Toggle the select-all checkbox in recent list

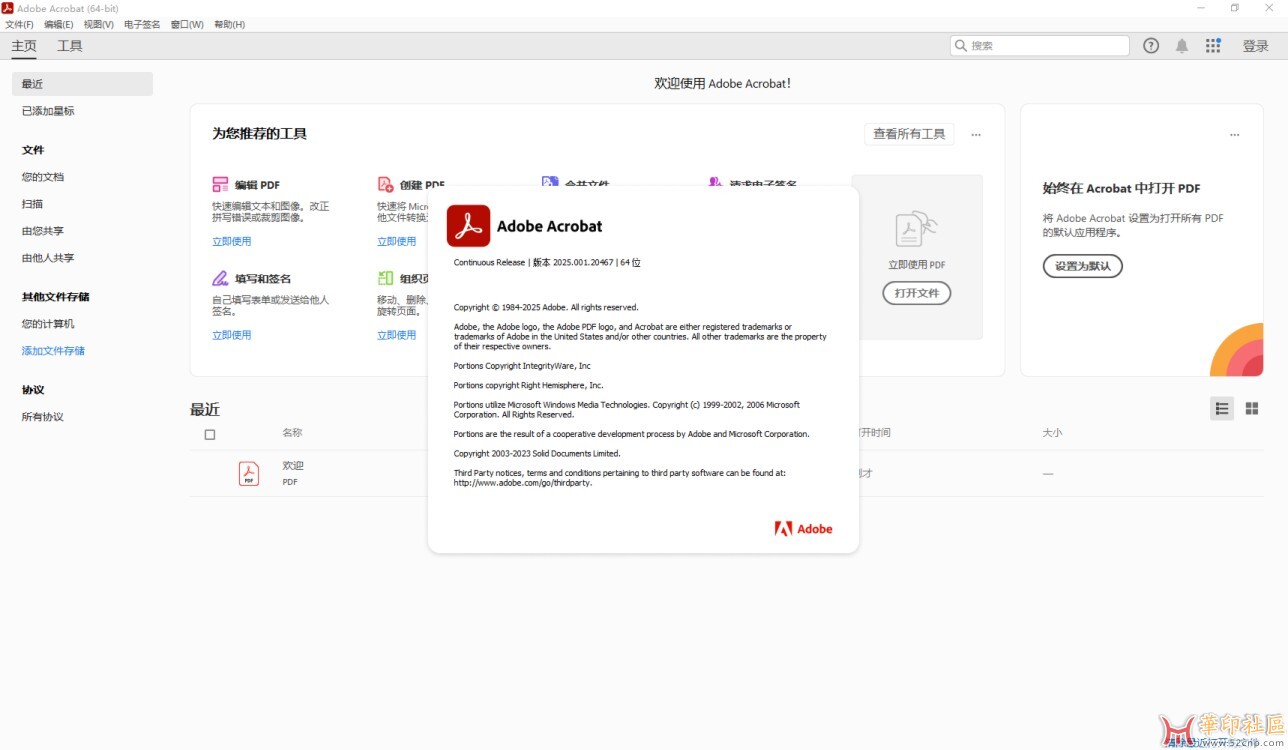pos(210,434)
